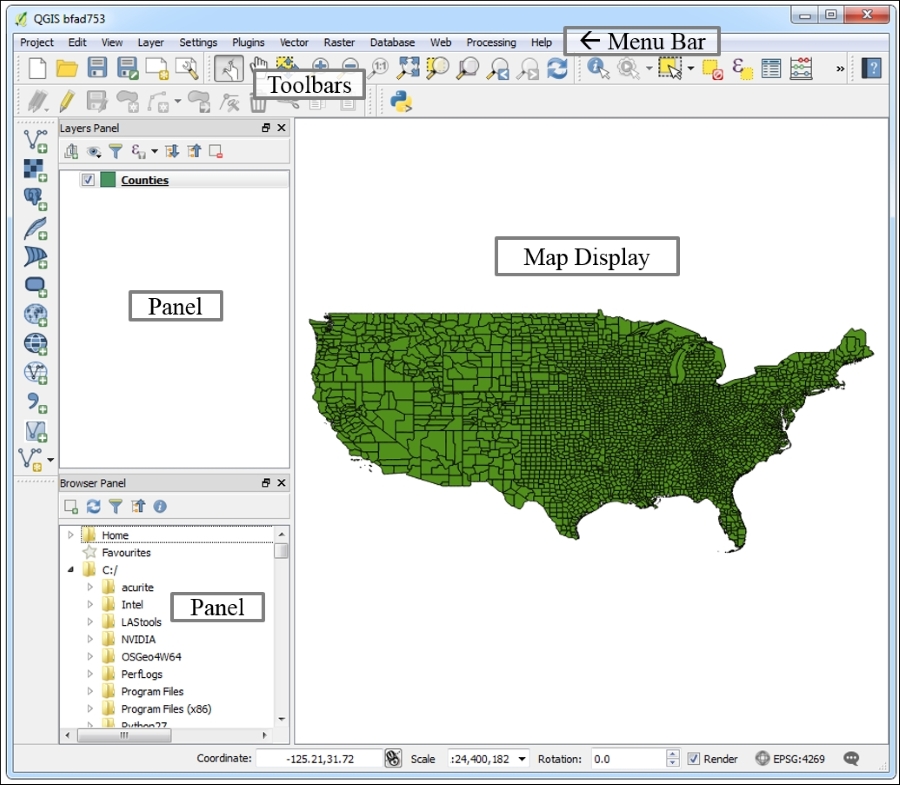Refresh the map canvas
900x785 pixels.
point(557,68)
